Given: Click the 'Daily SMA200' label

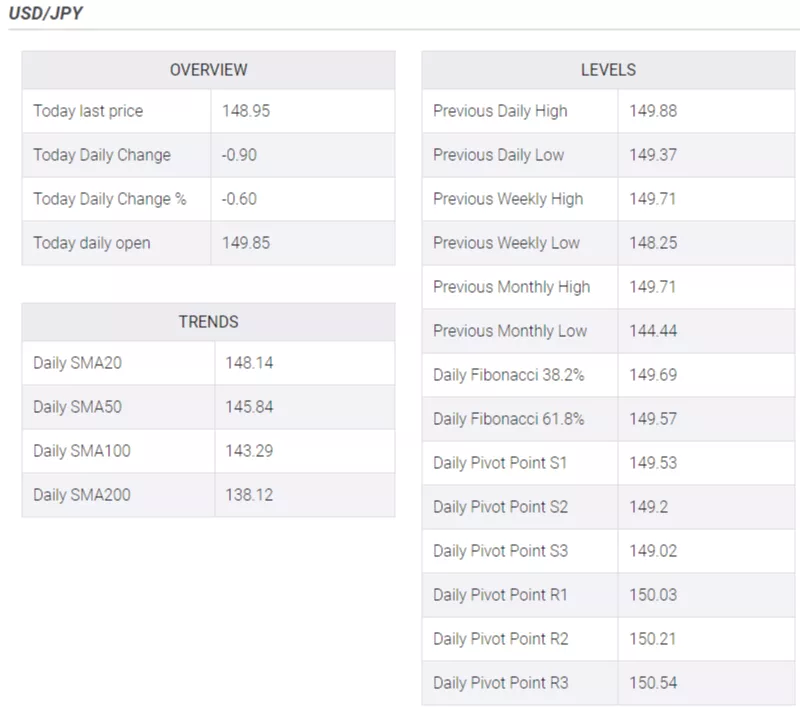Looking at the screenshot, I should pyautogui.click(x=82, y=495).
